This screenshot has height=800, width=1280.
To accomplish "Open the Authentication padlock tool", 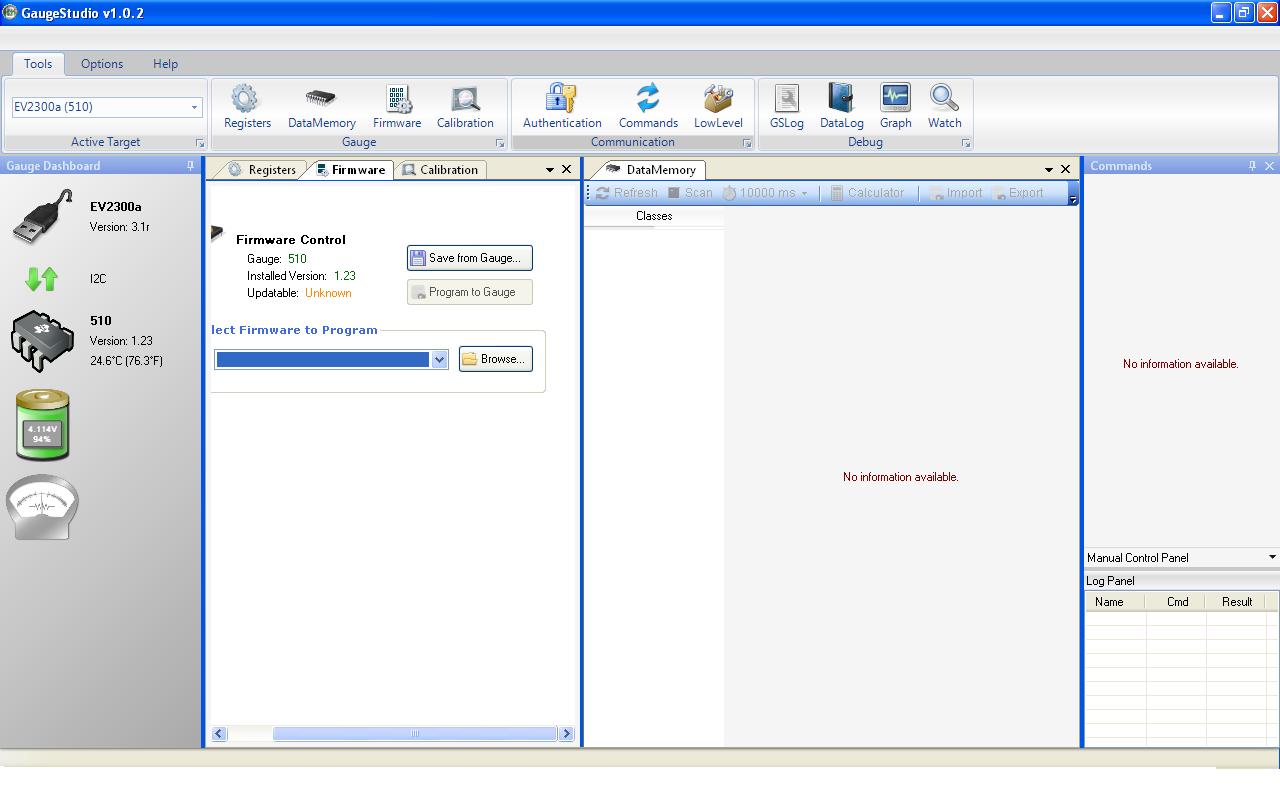I will [562, 107].
